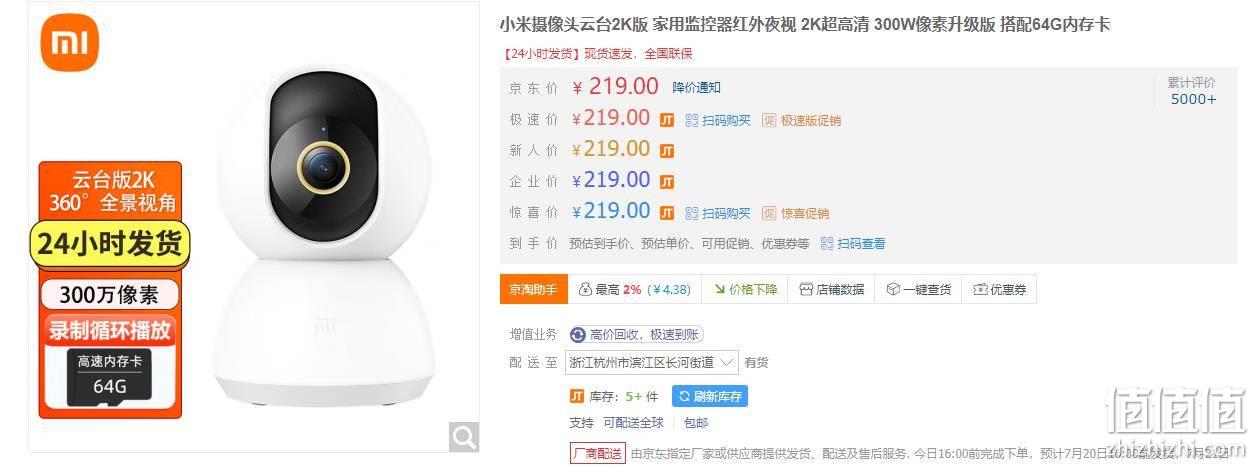Select the 京淘助手 tab
This screenshot has width=1255, height=466.
tap(534, 289)
